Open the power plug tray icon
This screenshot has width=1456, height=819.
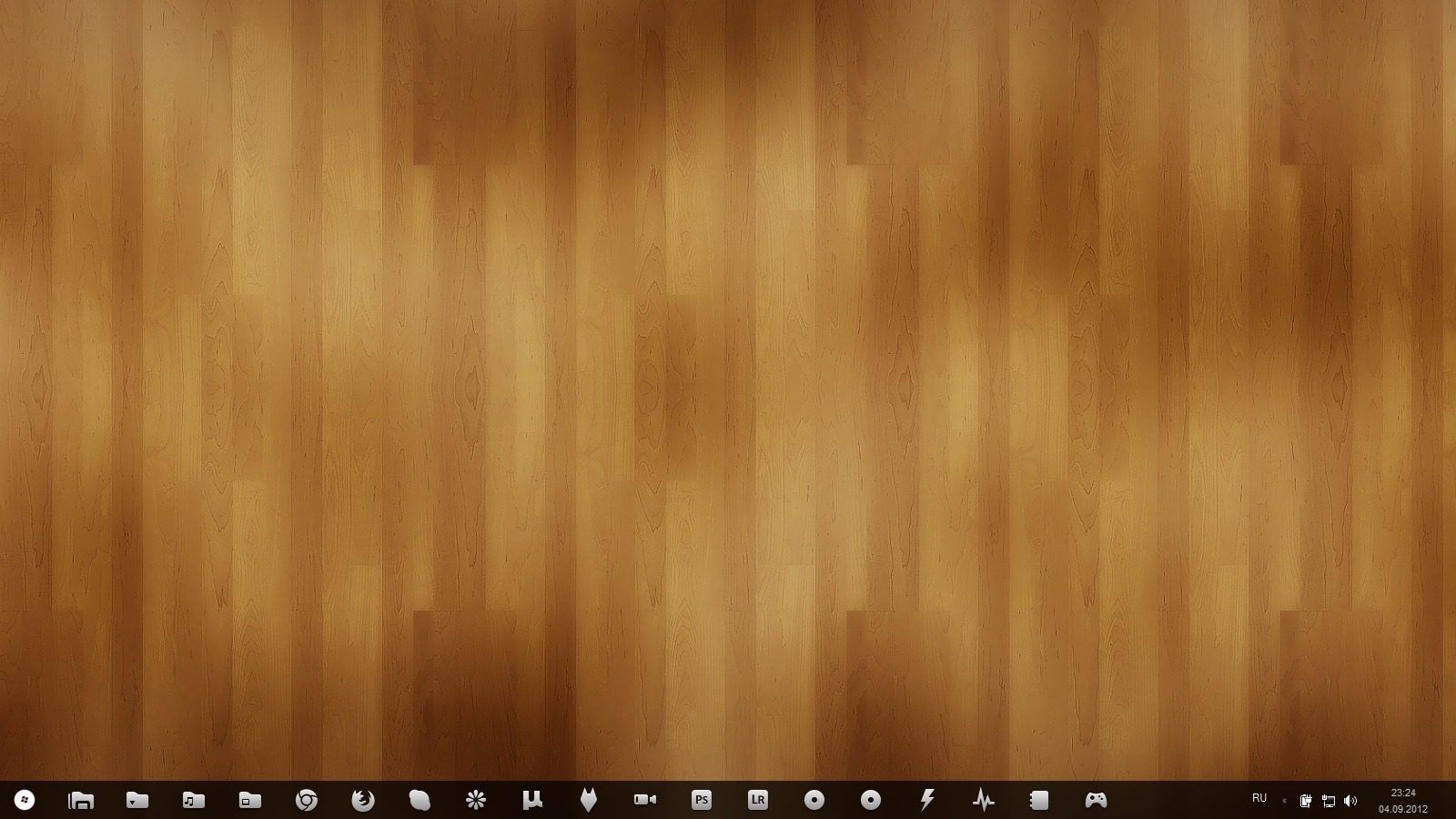1306,801
